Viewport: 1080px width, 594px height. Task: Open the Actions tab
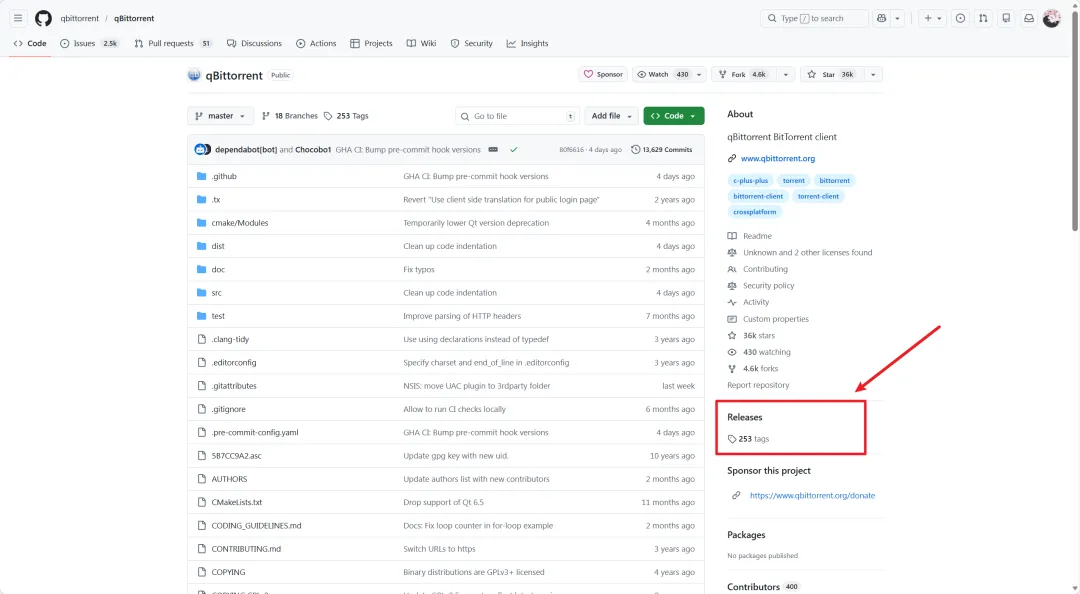[x=316, y=43]
